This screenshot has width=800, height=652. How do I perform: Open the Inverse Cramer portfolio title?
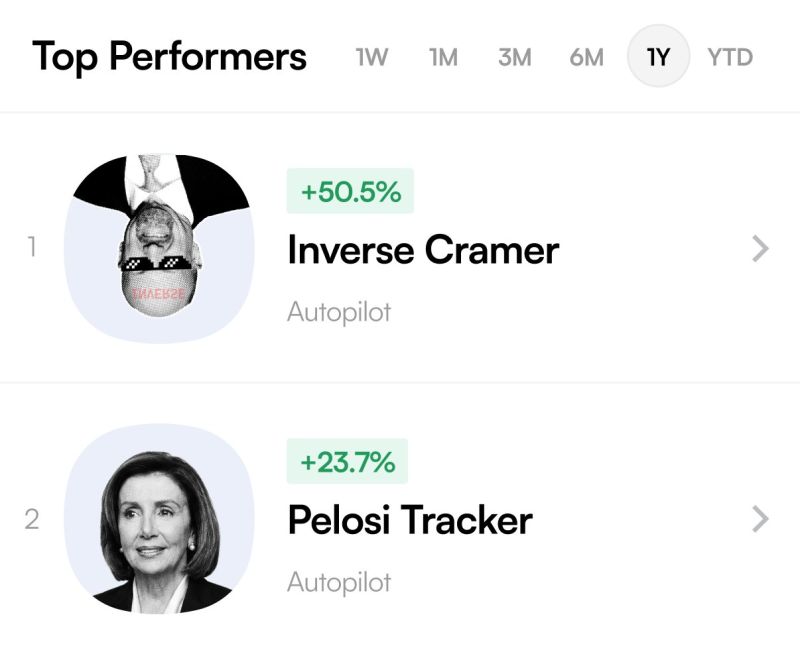423,250
